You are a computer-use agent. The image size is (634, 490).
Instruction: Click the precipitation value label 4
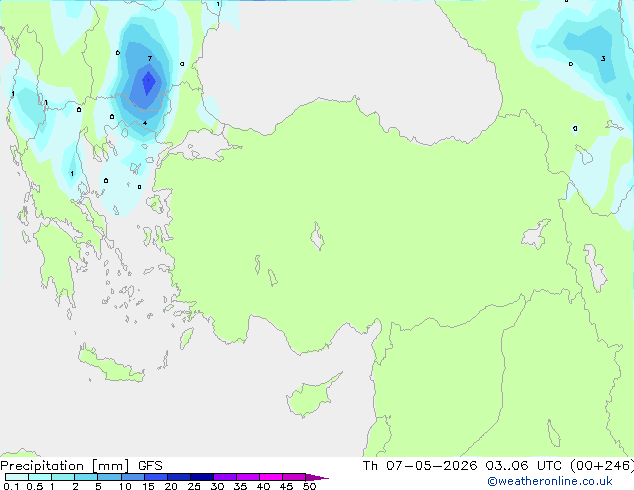[x=145, y=123]
